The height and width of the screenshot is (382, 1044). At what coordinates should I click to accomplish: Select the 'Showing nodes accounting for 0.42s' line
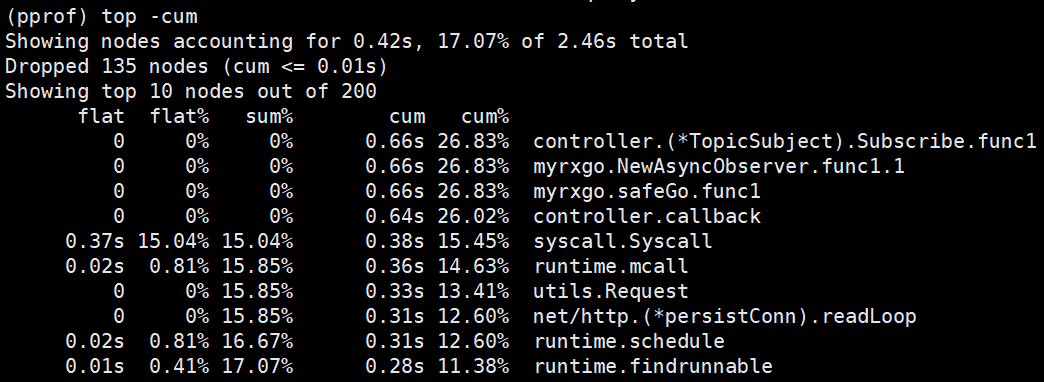coord(346,41)
